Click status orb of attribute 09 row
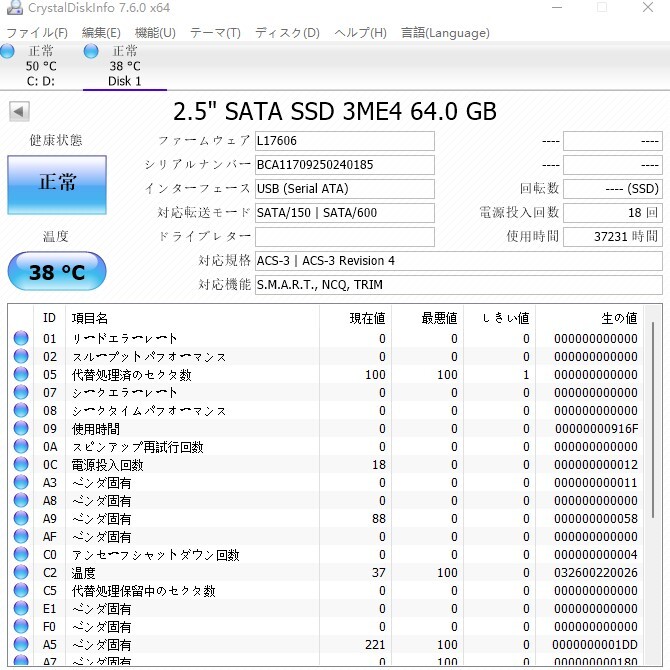This screenshot has height=670, width=670. click(21, 428)
